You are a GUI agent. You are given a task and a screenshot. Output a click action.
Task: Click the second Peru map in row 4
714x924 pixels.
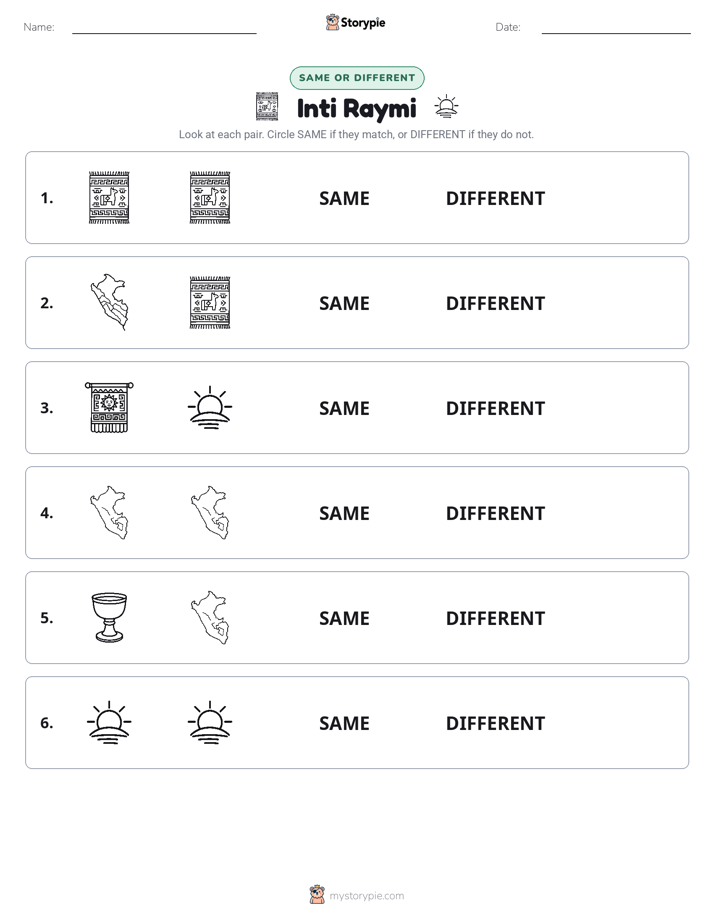coord(210,513)
